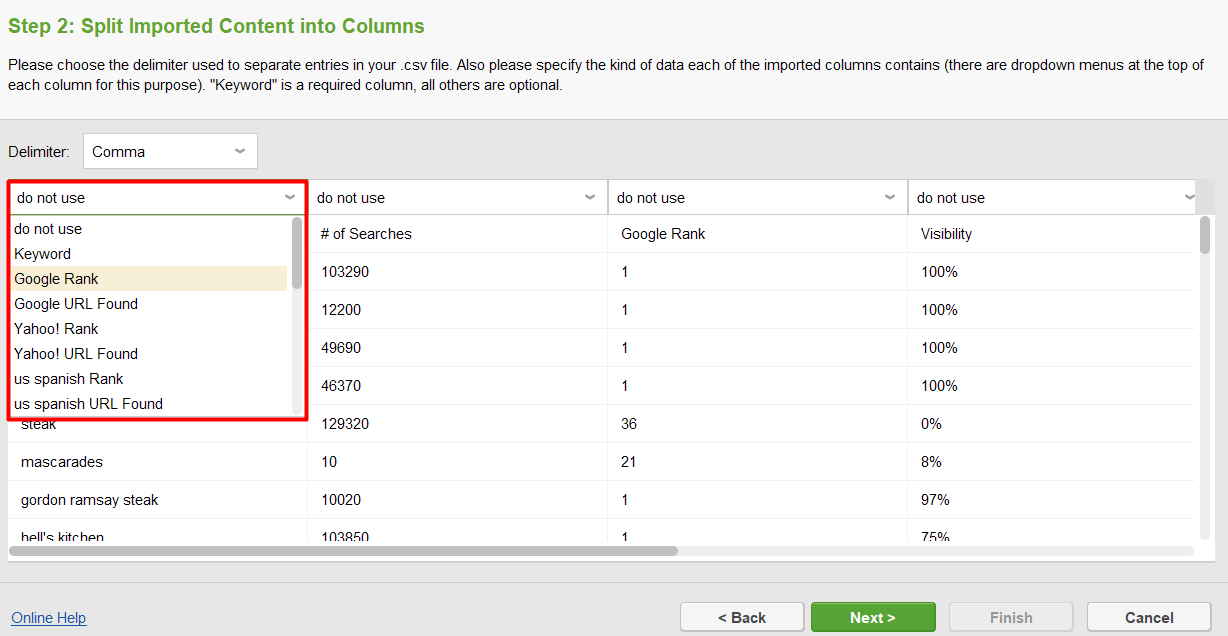This screenshot has width=1228, height=636.
Task: Click the green Next button
Action: 873,617
